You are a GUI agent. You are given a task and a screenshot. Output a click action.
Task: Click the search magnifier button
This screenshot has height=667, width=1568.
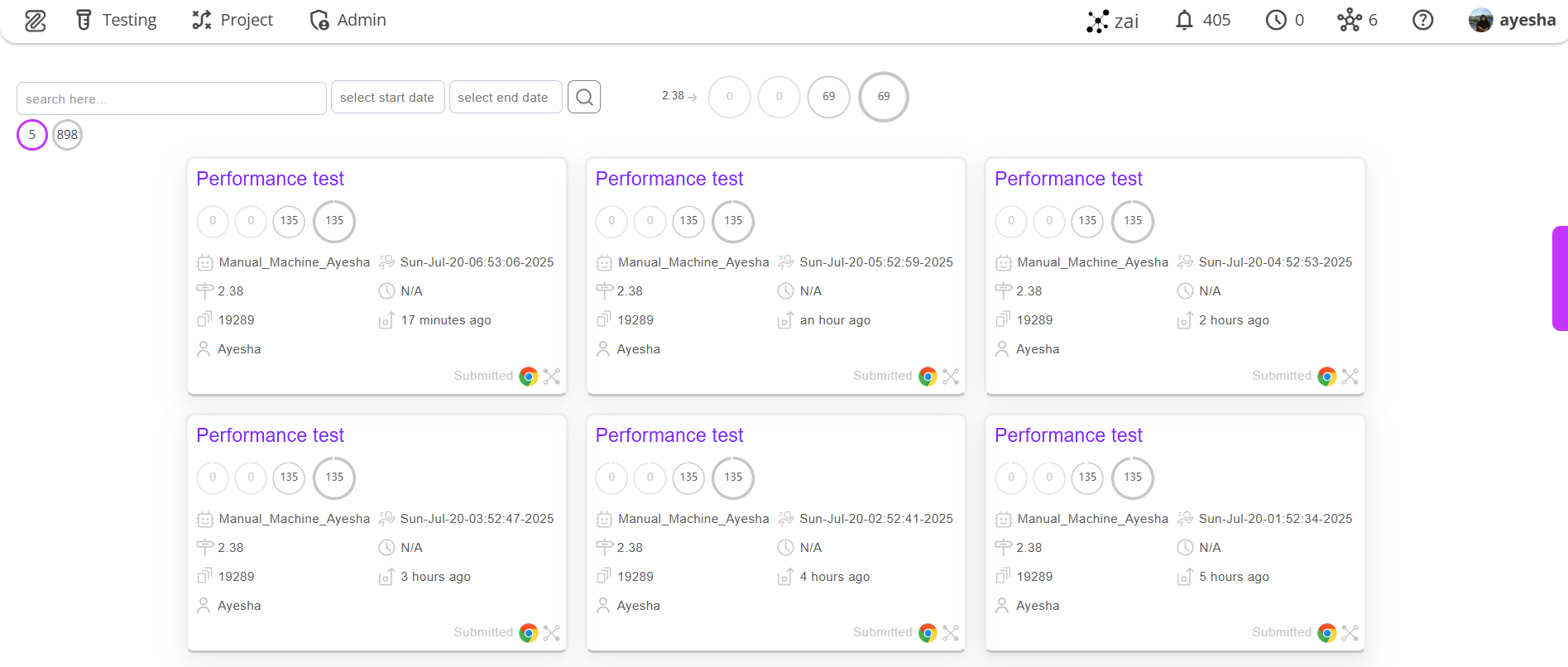[x=583, y=98]
